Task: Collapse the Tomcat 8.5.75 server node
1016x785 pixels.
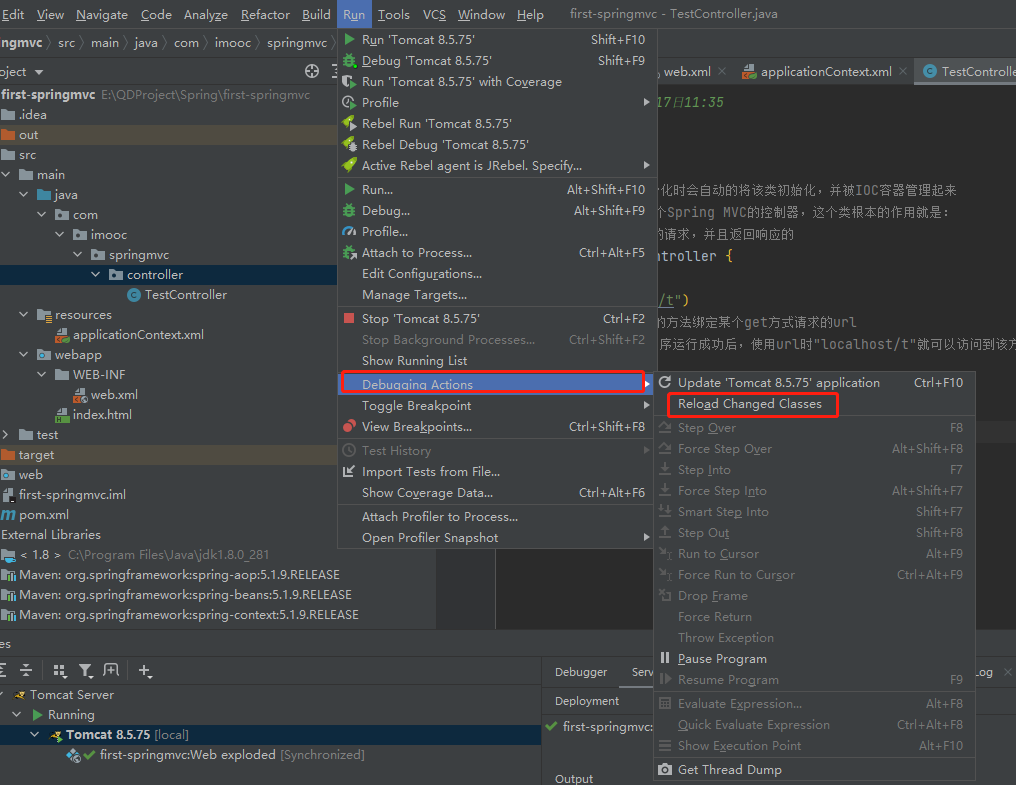Action: pos(35,734)
